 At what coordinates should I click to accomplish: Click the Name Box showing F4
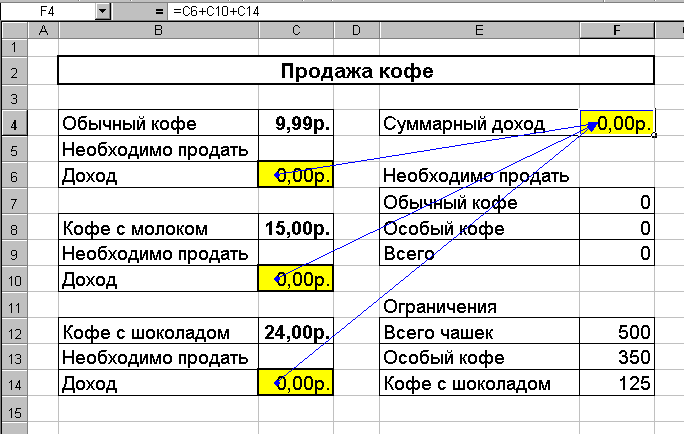click(x=47, y=11)
